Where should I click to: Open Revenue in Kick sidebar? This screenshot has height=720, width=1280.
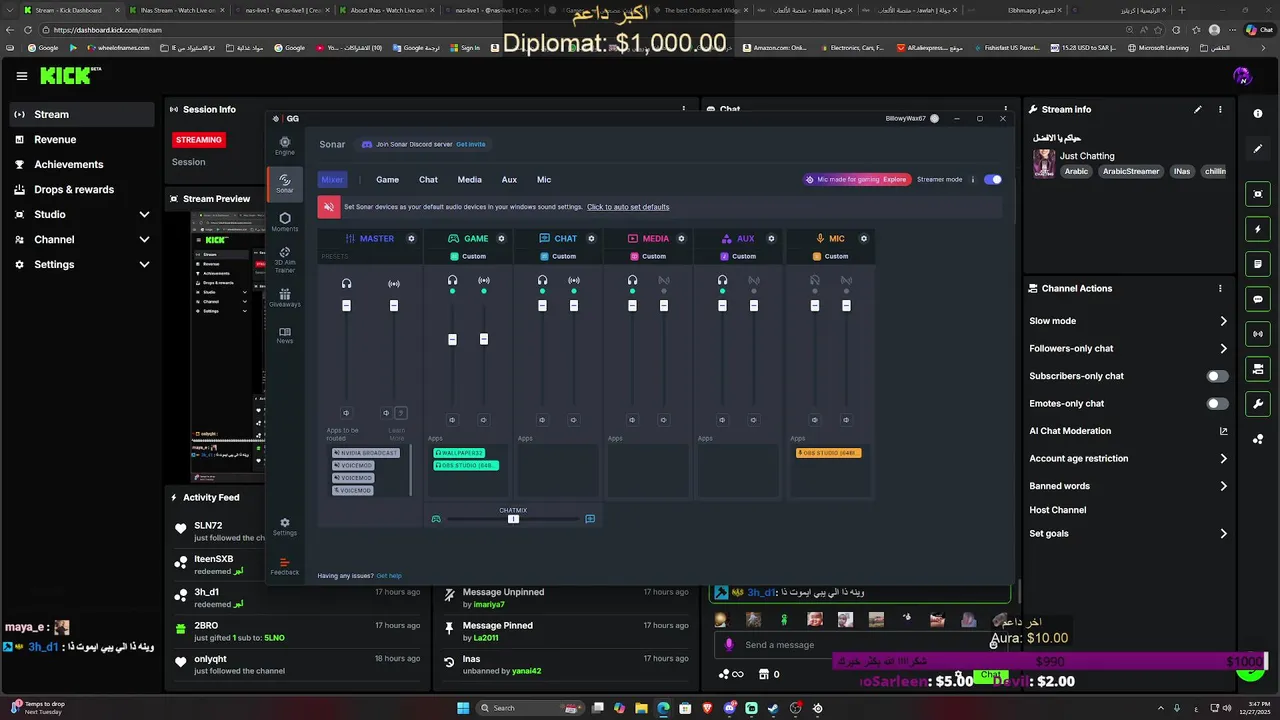(83, 140)
